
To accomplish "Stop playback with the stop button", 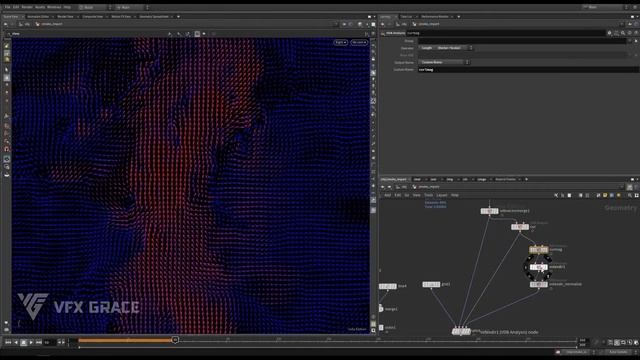I will 23,342.
